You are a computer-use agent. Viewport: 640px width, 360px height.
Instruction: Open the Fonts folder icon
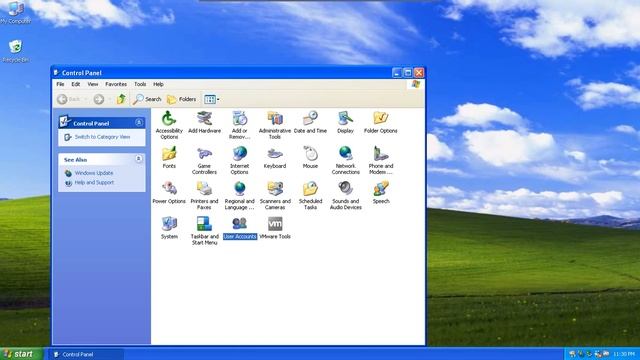(x=169, y=157)
